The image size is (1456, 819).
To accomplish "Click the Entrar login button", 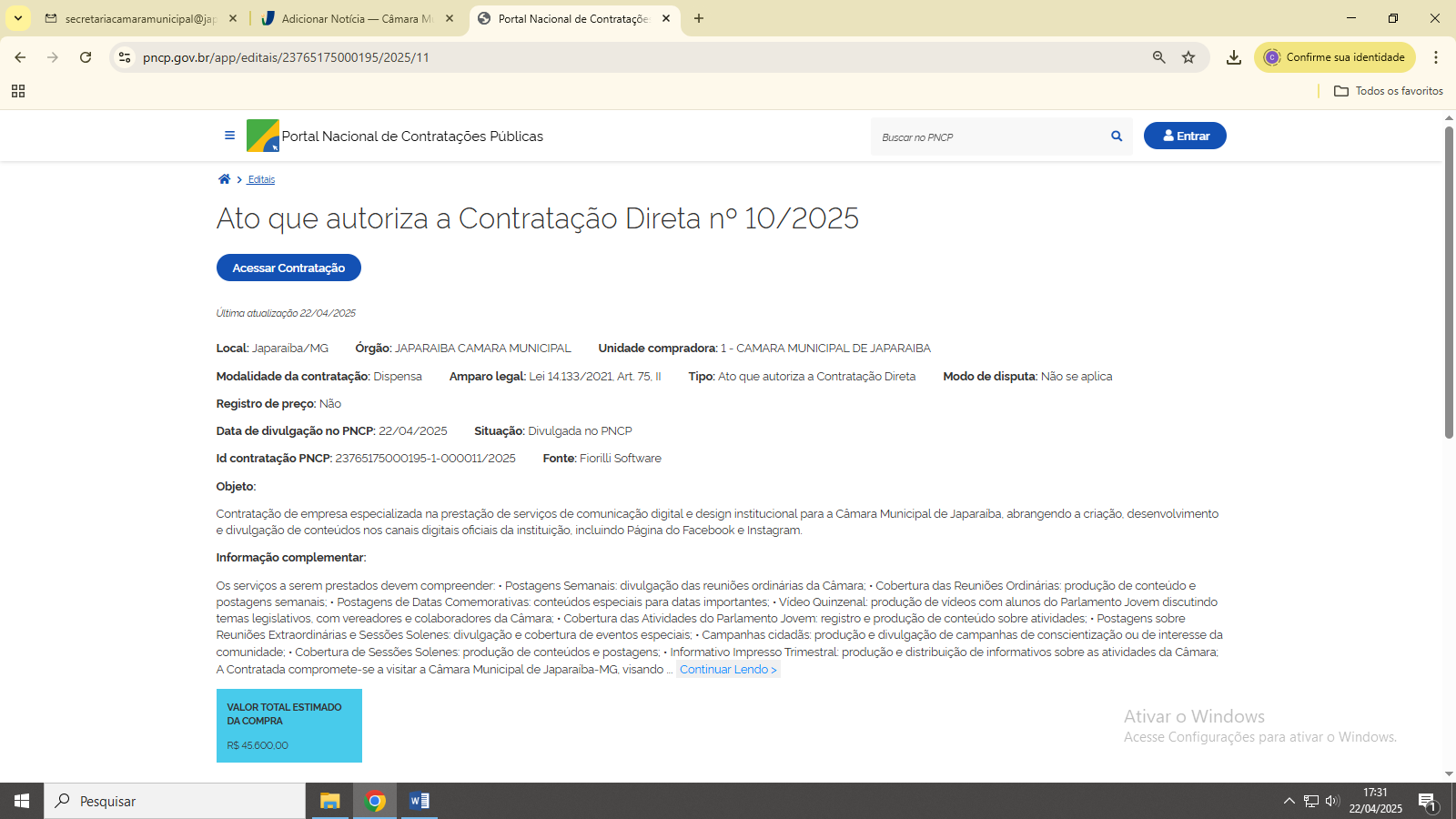I will (x=1185, y=136).
